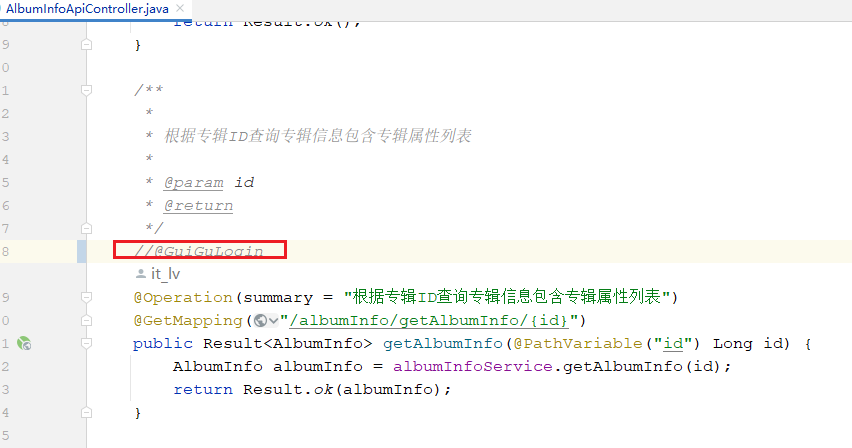Toggle the fold marker on the @Operation line
This screenshot has width=852, height=448.
click(86, 297)
